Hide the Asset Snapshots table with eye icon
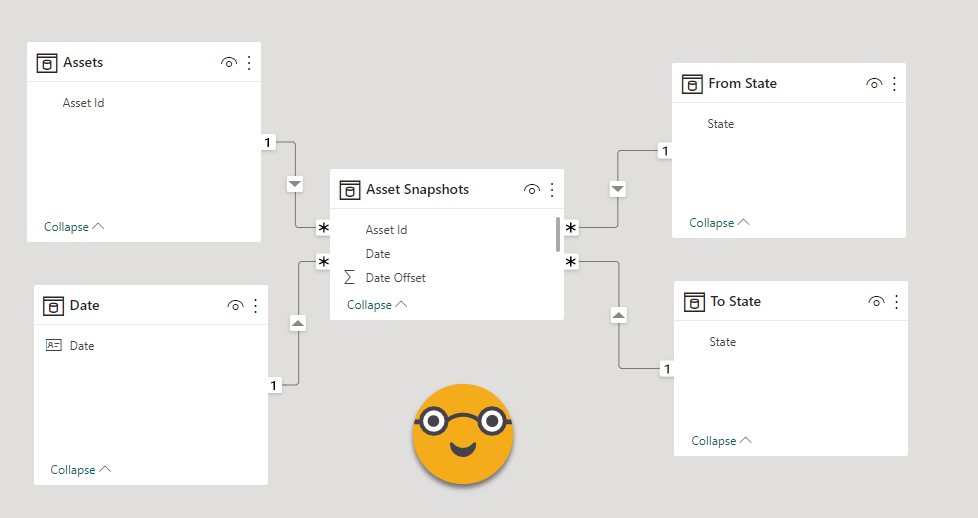 pyautogui.click(x=532, y=190)
